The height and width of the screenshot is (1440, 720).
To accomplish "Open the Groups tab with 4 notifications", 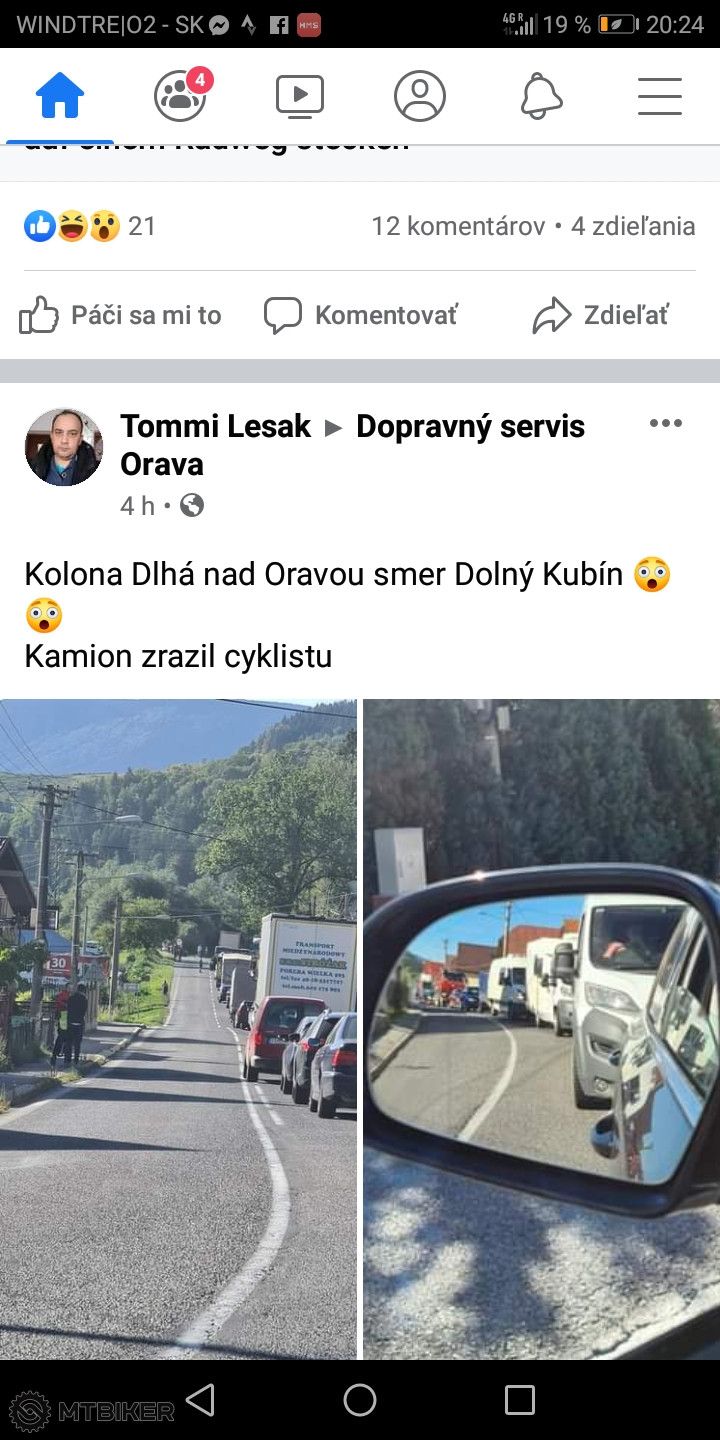I will point(182,95).
